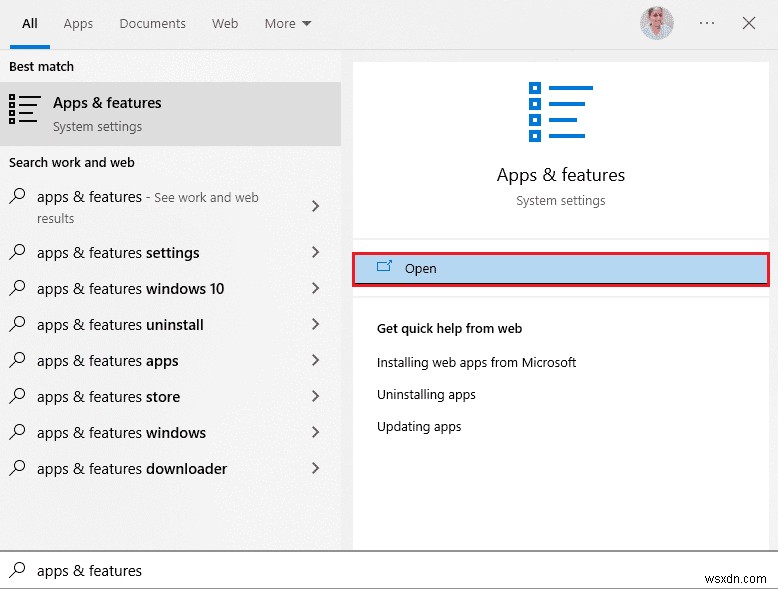Select 'apps & features windows' suggestion text
This screenshot has width=778, height=589.
[x=121, y=433]
